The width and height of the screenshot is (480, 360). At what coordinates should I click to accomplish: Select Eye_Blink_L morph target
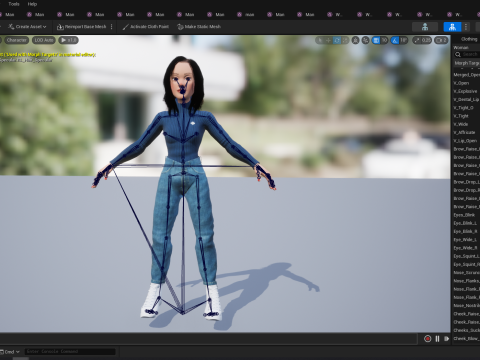[466, 223]
